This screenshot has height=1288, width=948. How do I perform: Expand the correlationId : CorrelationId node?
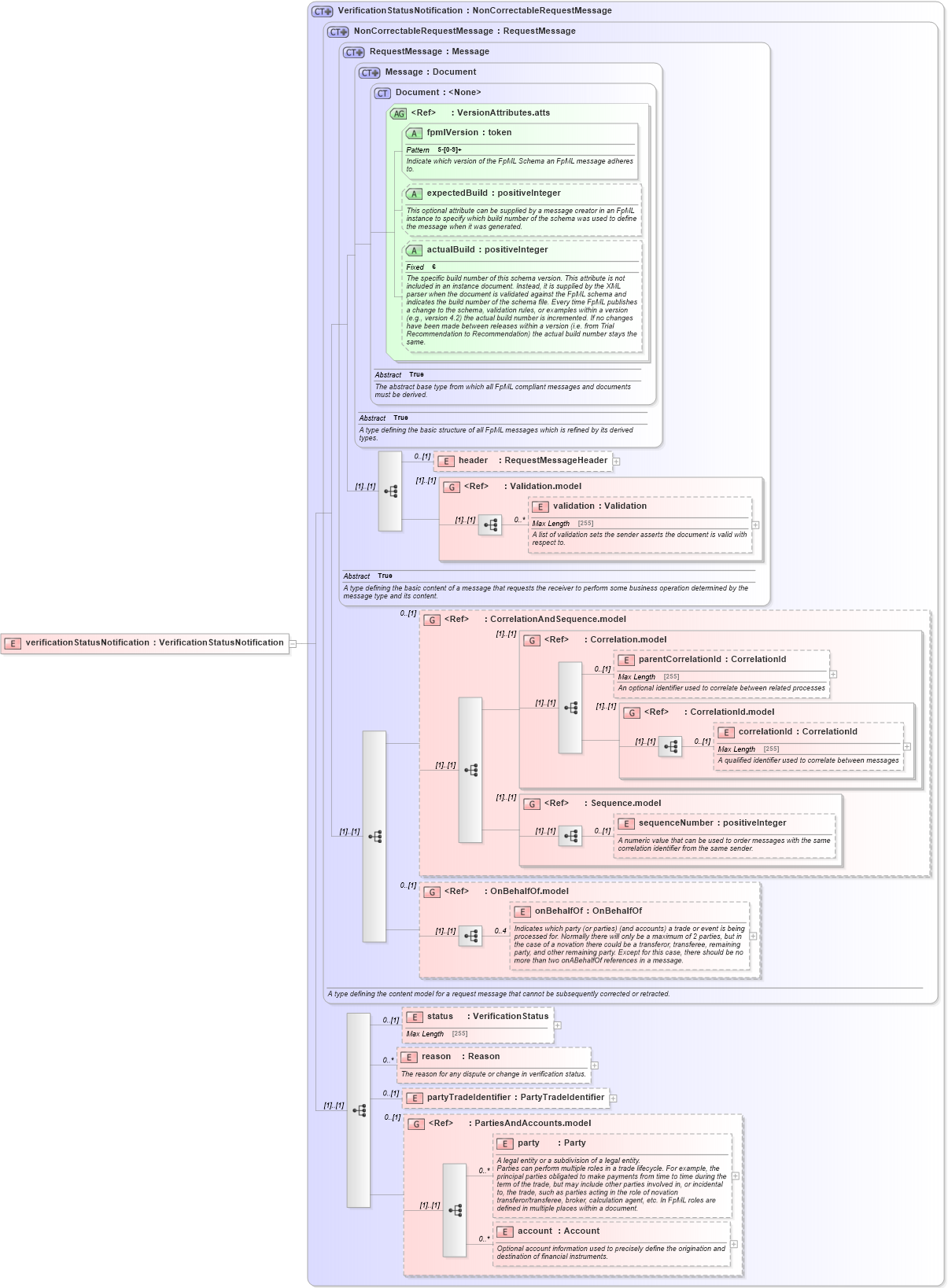tap(907, 746)
